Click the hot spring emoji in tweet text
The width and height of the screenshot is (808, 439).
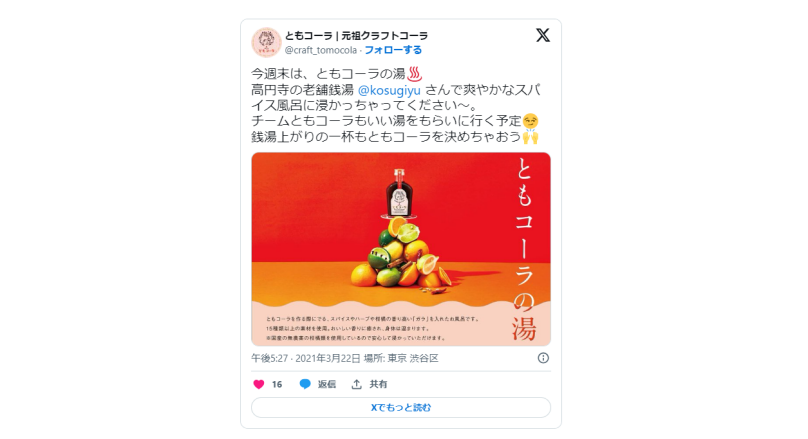tap(415, 74)
